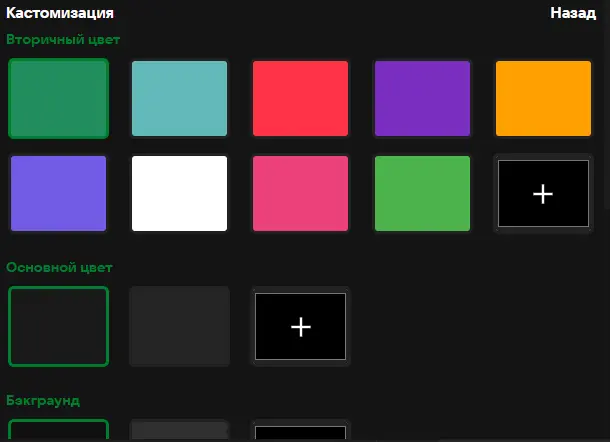
Task: Select the white secondary color swatch
Action: [x=180, y=193]
